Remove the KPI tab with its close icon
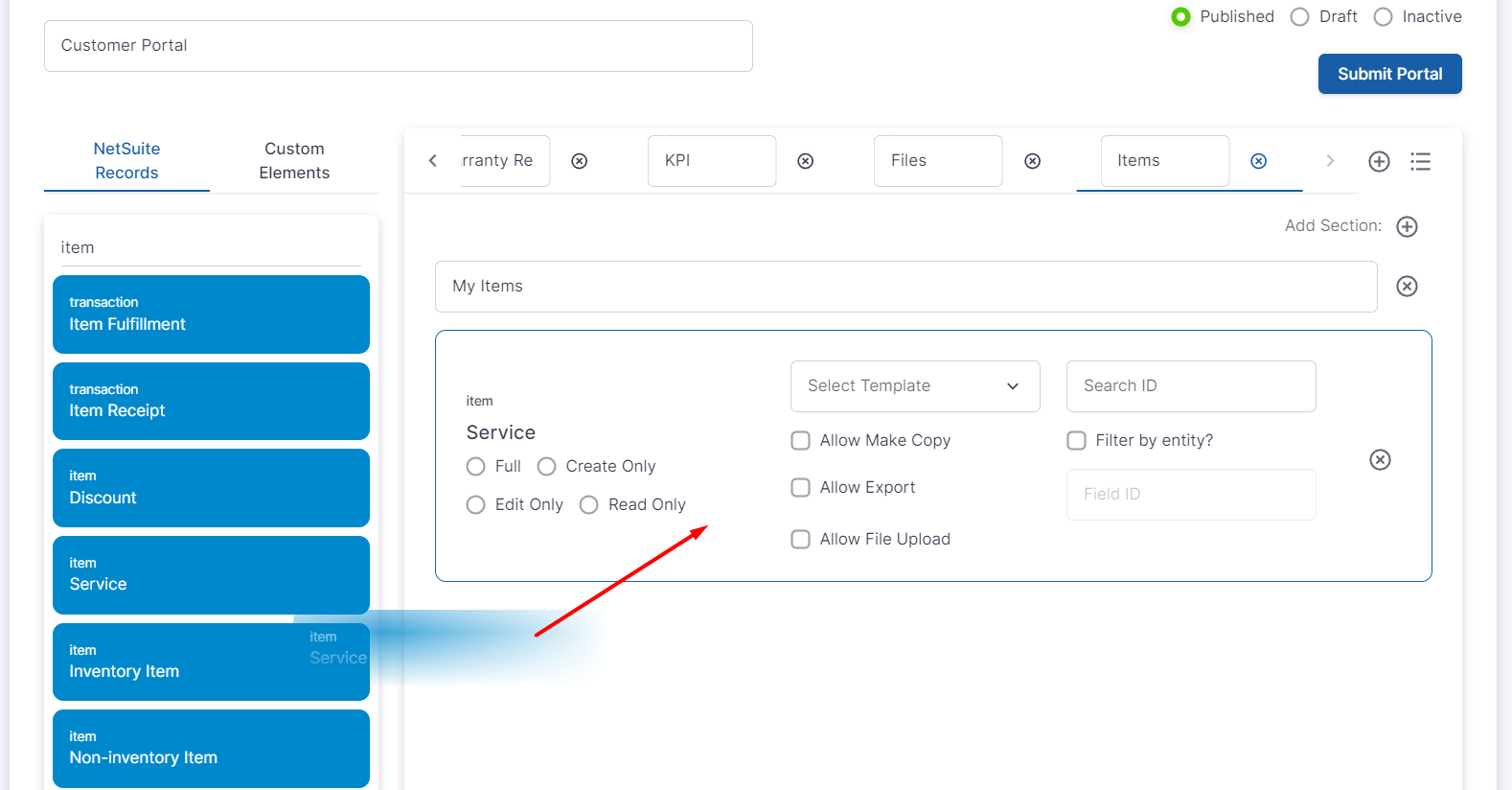This screenshot has height=790, width=1512. pyautogui.click(x=806, y=161)
